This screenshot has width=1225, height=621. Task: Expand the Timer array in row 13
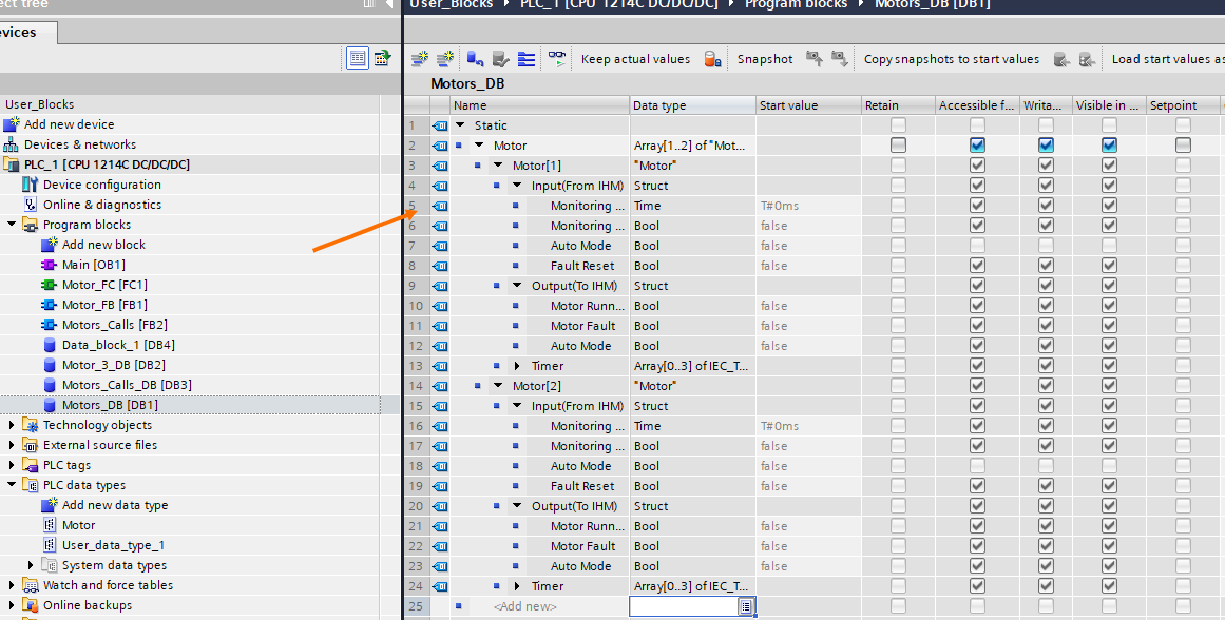pos(516,365)
